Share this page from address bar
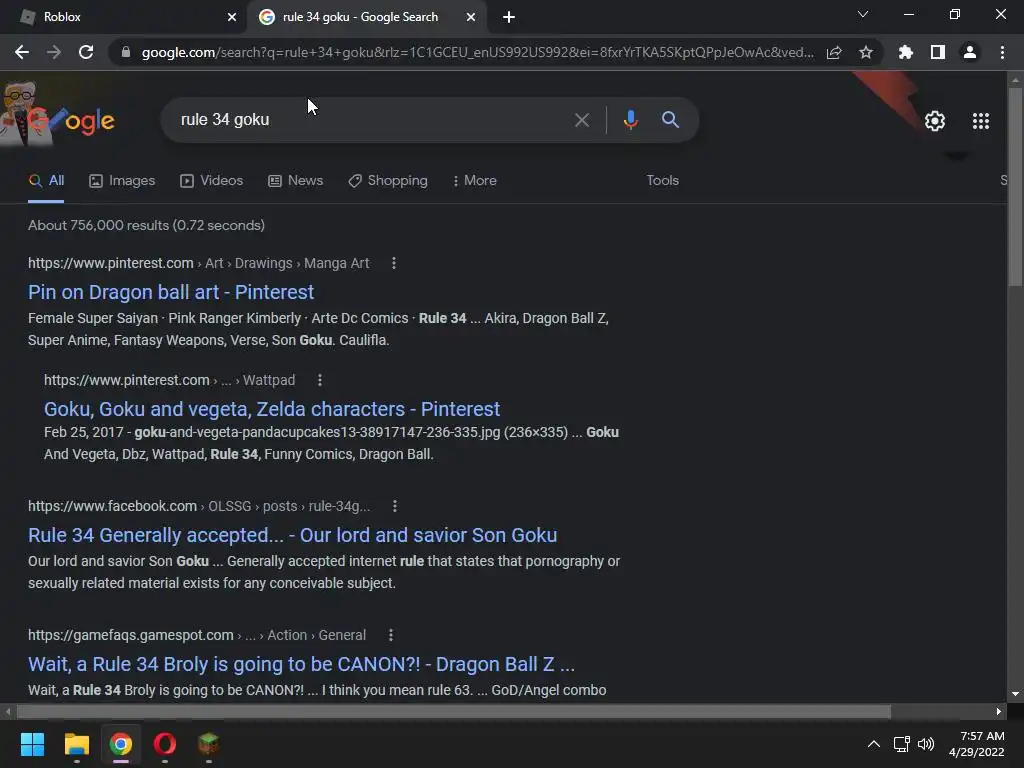This screenshot has height=768, width=1024. tap(834, 52)
